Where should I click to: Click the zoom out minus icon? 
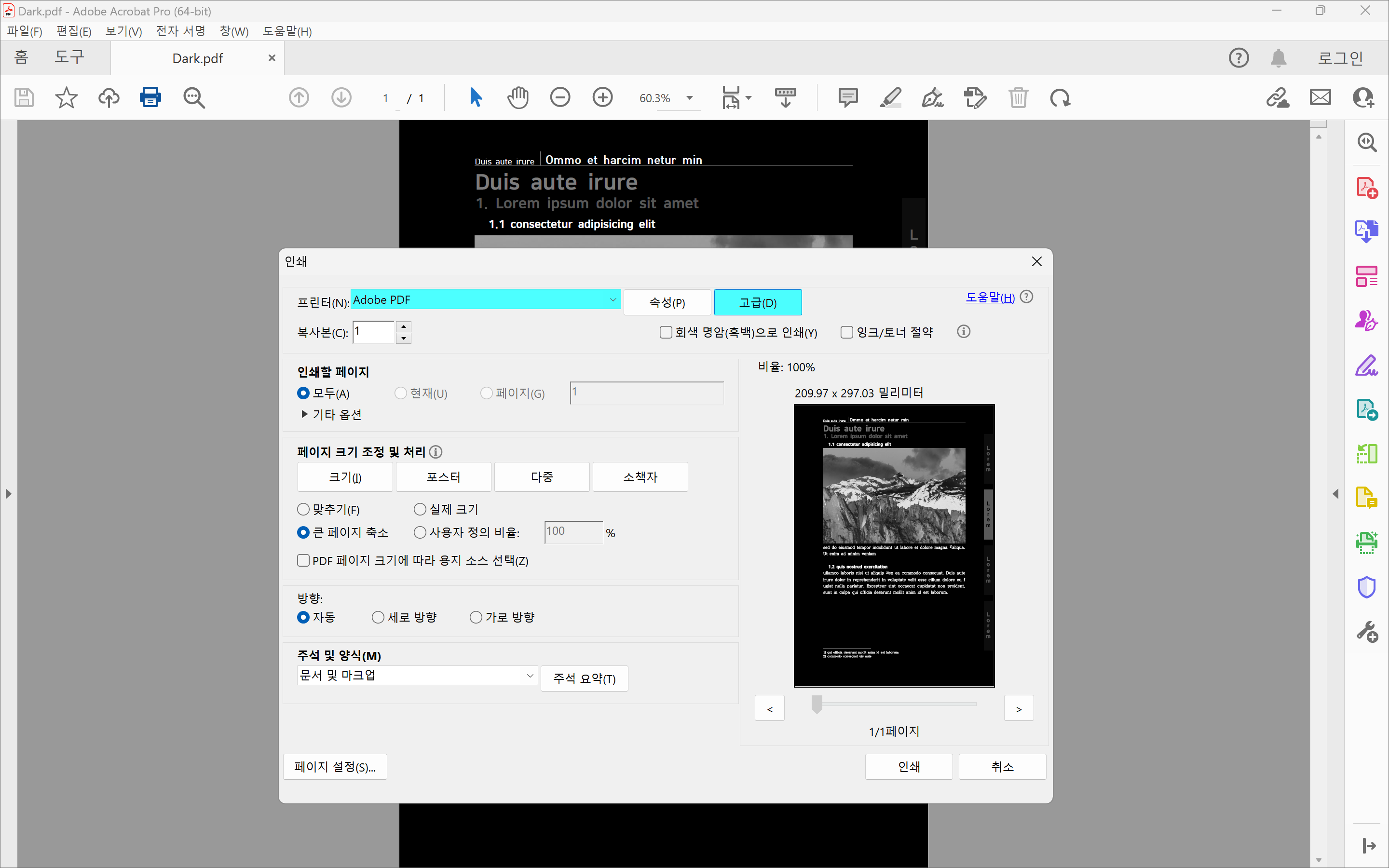559,97
